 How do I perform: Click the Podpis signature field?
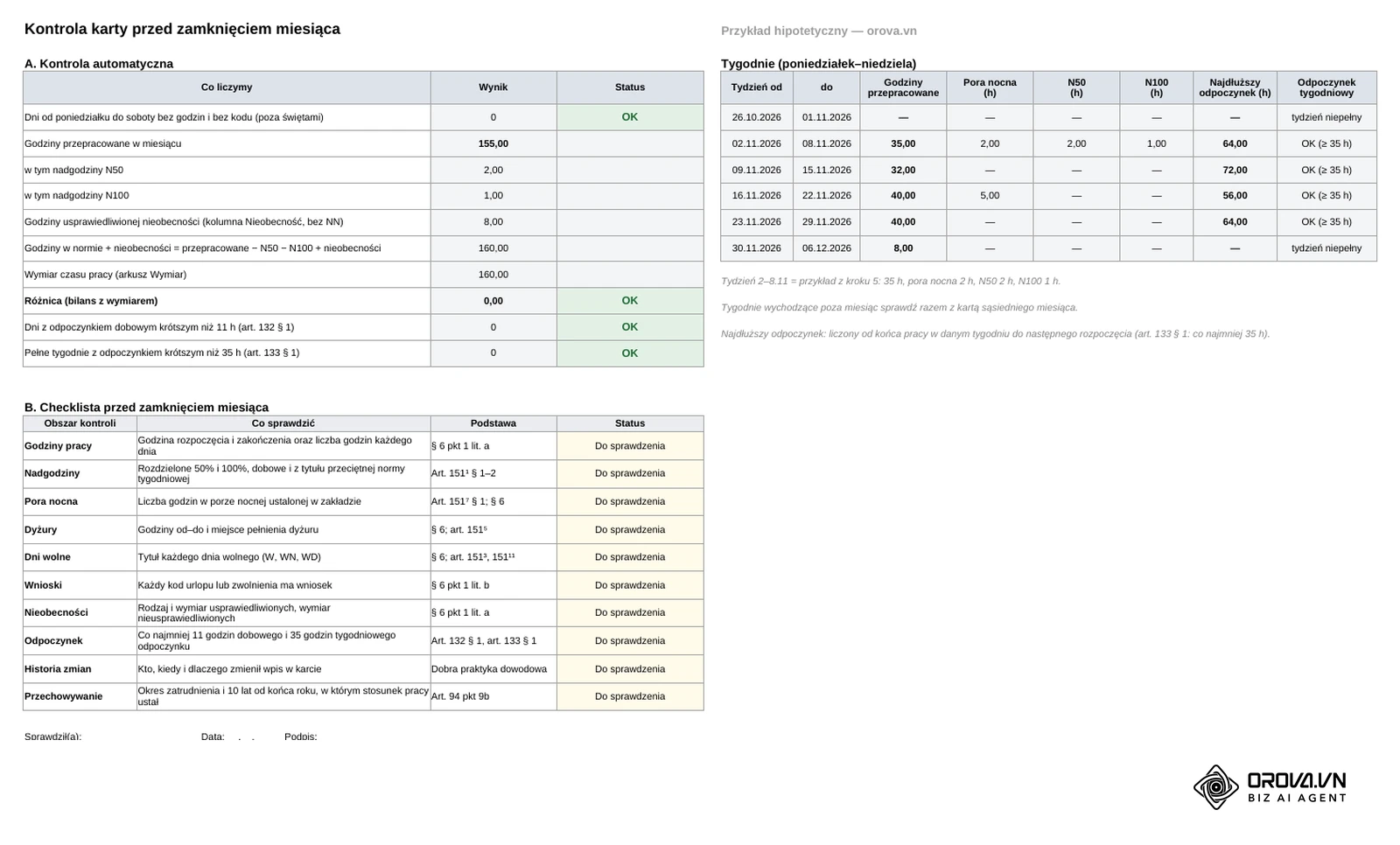(300, 737)
